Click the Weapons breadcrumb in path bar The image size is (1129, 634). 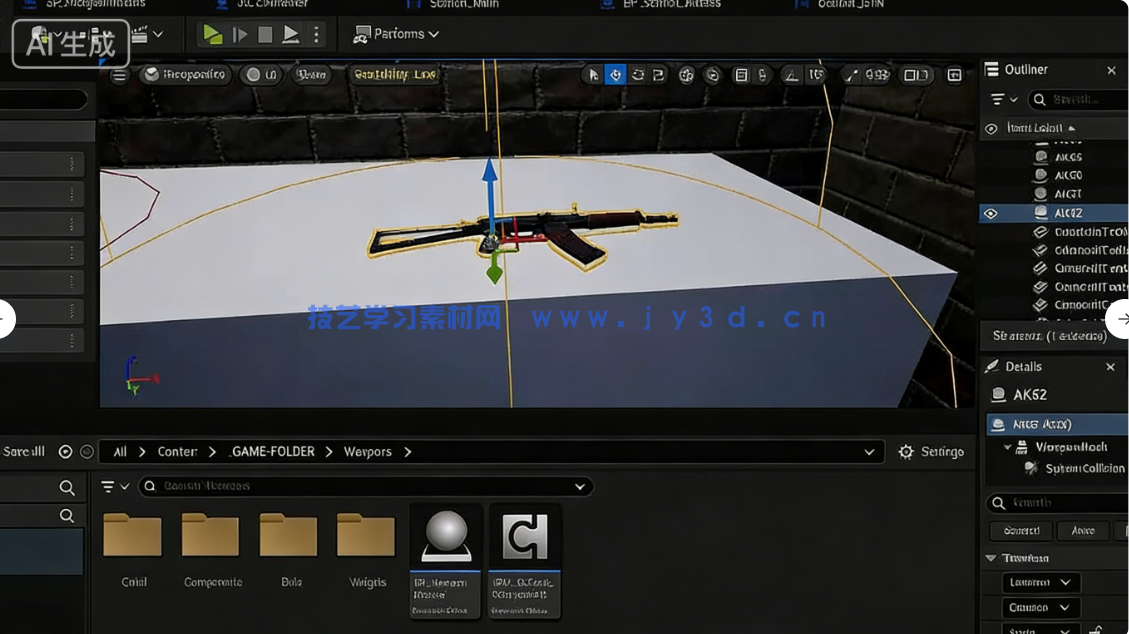click(x=367, y=452)
